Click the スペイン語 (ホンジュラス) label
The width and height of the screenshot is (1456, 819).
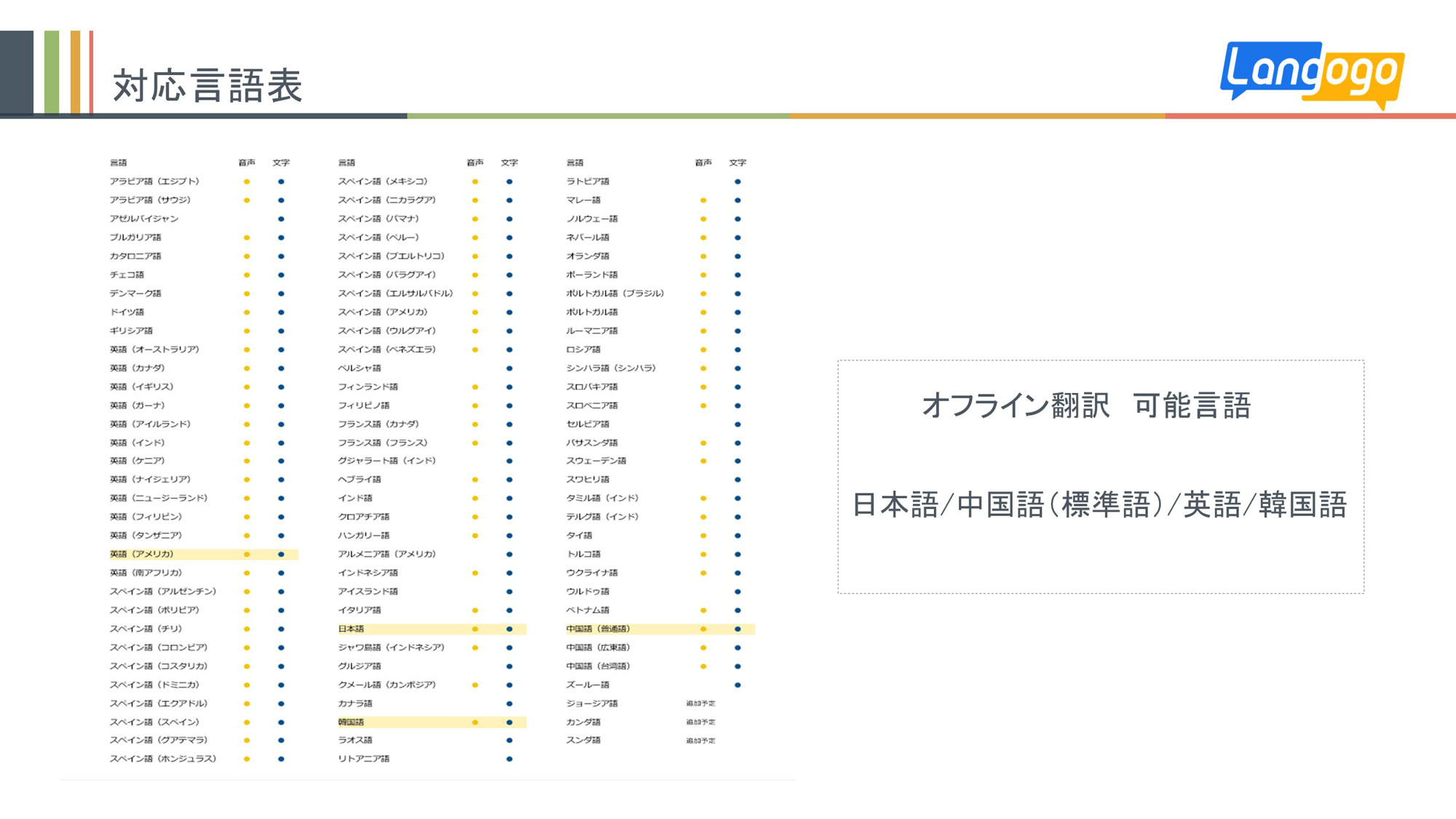(163, 759)
